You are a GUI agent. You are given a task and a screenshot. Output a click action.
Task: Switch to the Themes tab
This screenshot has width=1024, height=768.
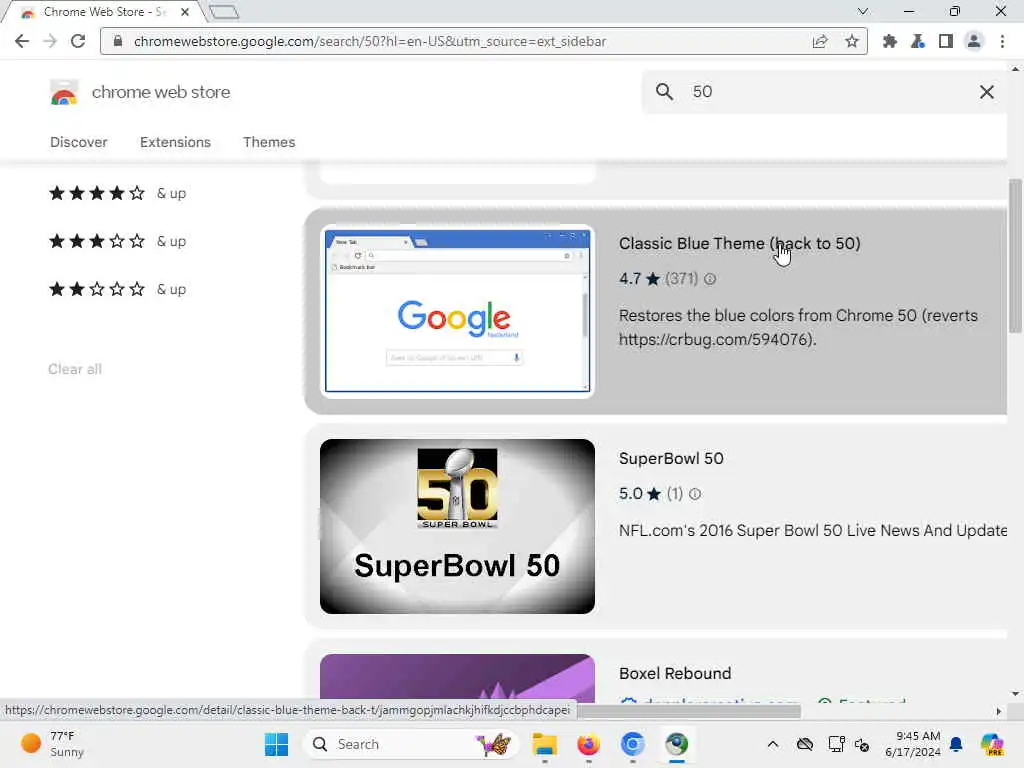[269, 142]
